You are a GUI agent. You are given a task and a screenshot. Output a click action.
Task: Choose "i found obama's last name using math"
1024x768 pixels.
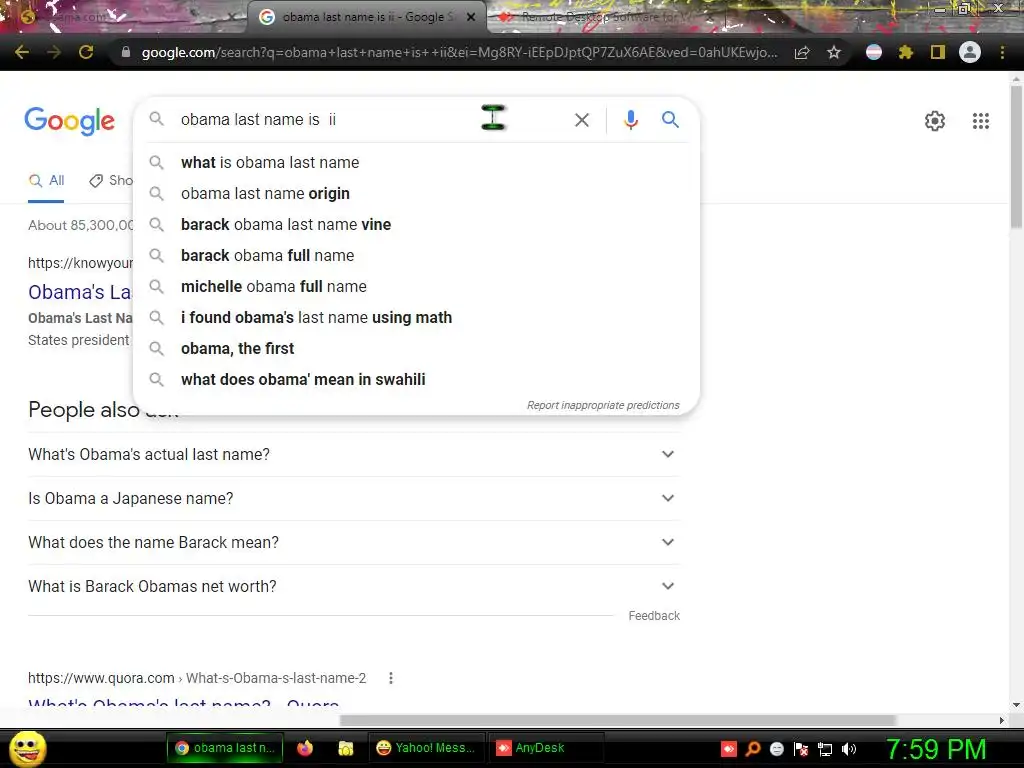[416, 317]
